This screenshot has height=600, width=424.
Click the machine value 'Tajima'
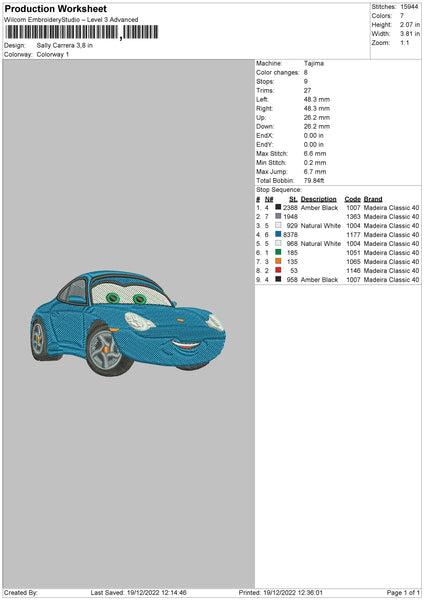coord(314,63)
